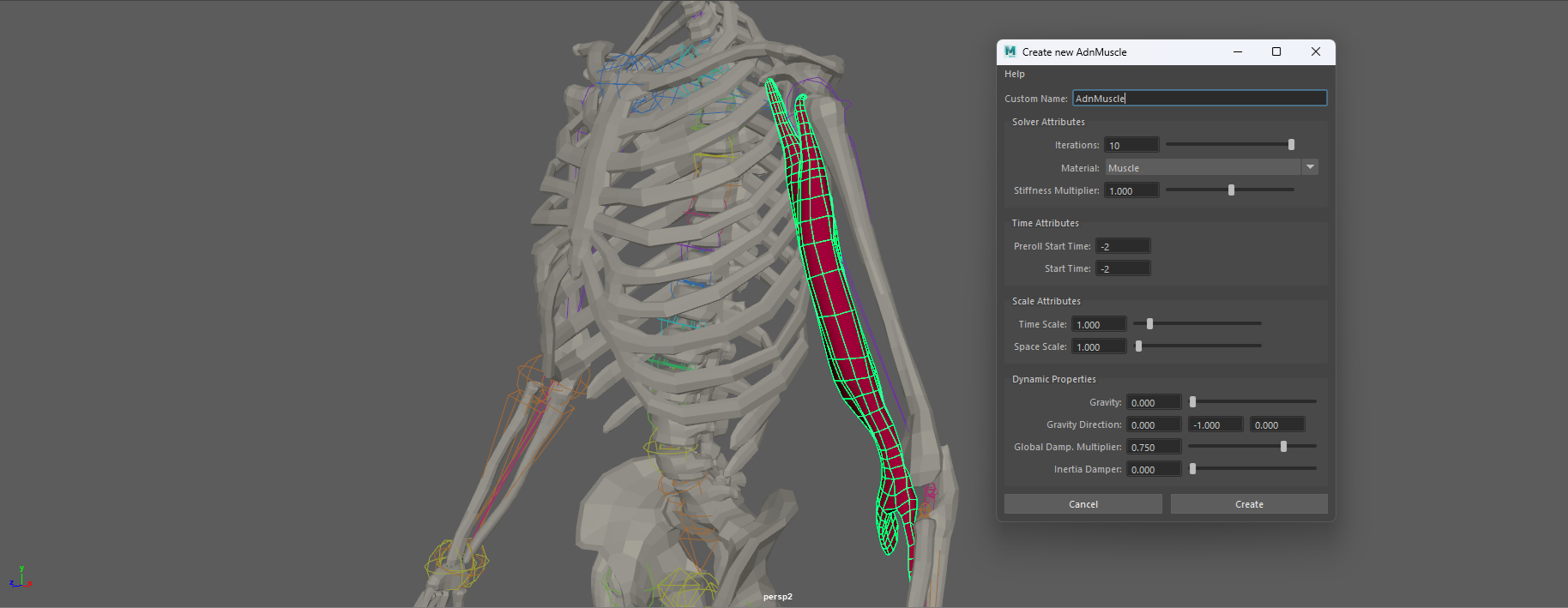Image resolution: width=1568 pixels, height=608 pixels.
Task: Click the Custom Name text field
Action: (x=1198, y=99)
